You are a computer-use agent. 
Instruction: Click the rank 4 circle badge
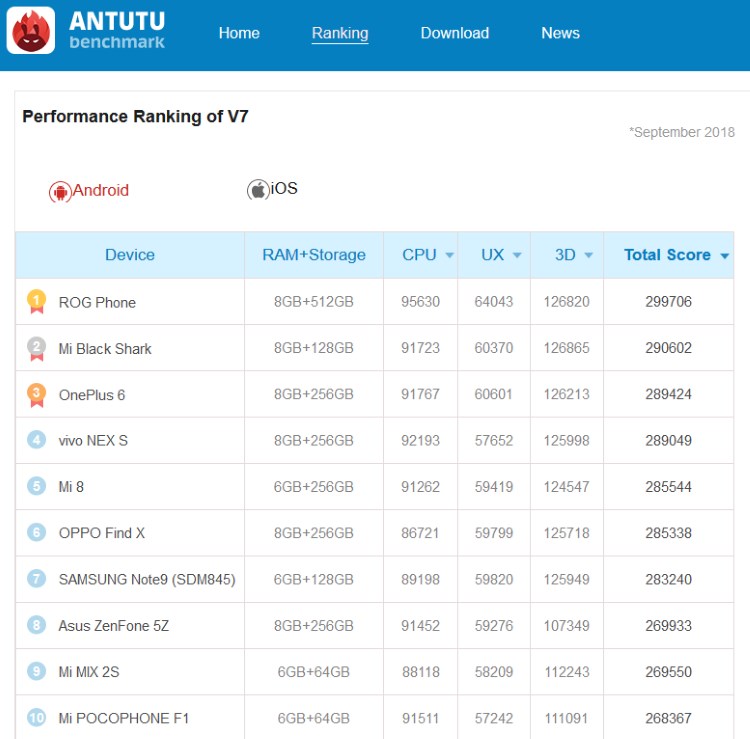coord(36,440)
